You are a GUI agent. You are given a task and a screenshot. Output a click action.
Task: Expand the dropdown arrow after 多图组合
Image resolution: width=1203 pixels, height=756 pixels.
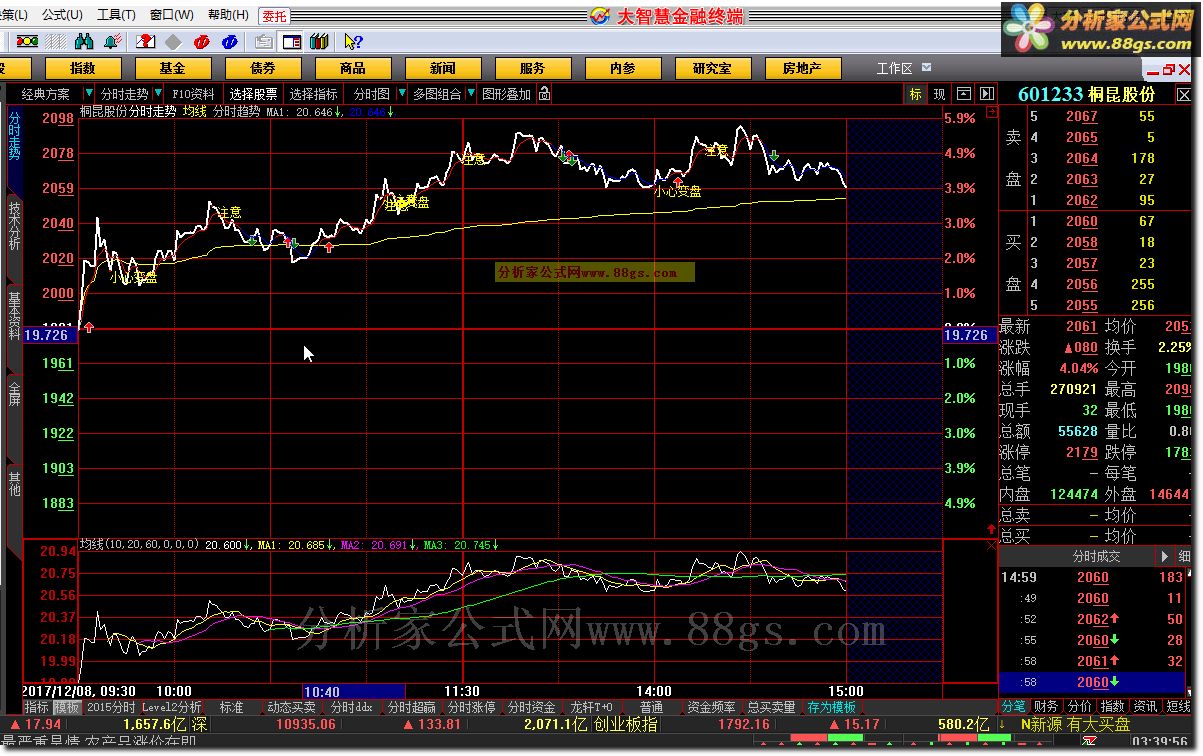(x=471, y=94)
